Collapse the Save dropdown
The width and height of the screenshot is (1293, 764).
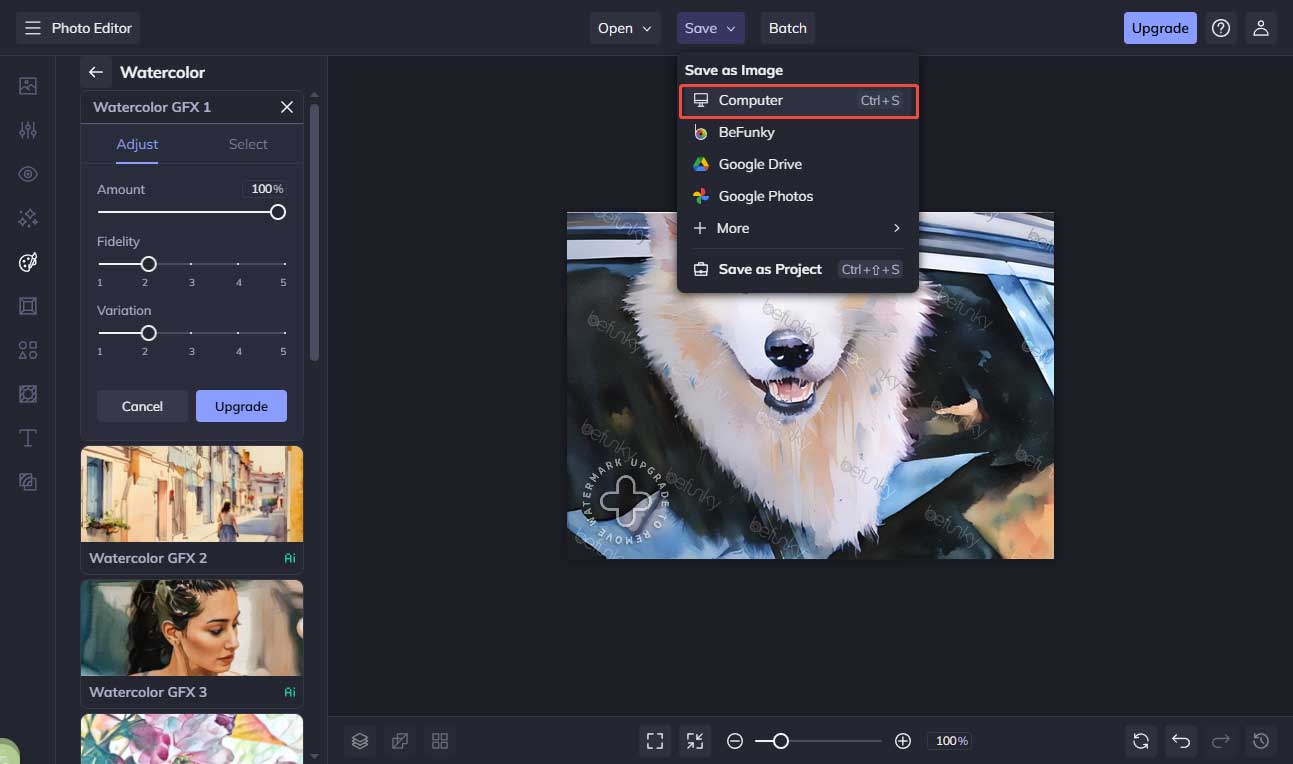tap(710, 28)
